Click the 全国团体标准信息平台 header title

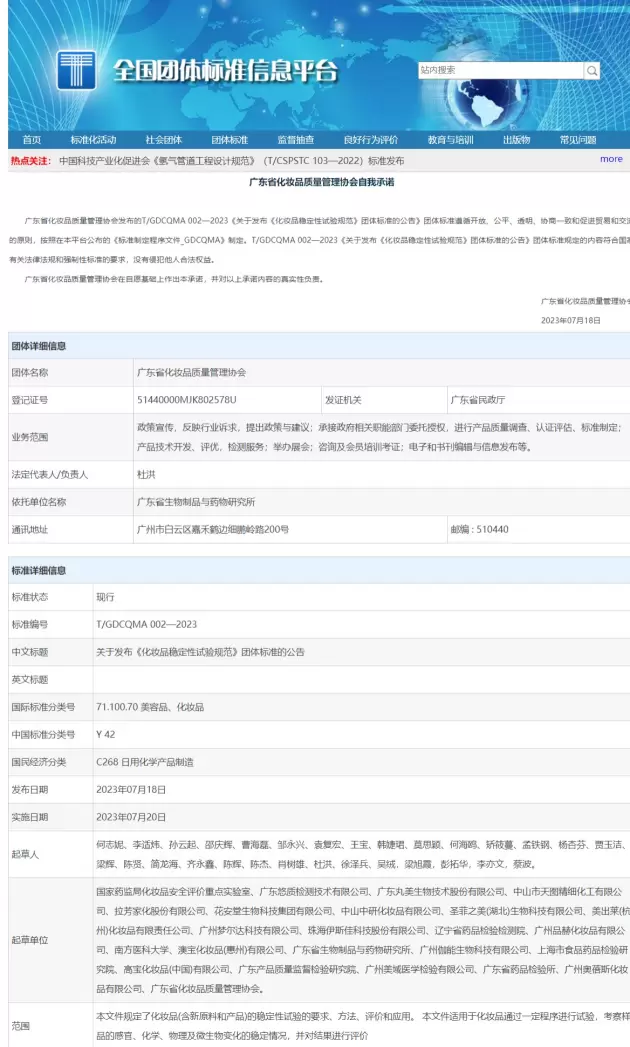(225, 72)
